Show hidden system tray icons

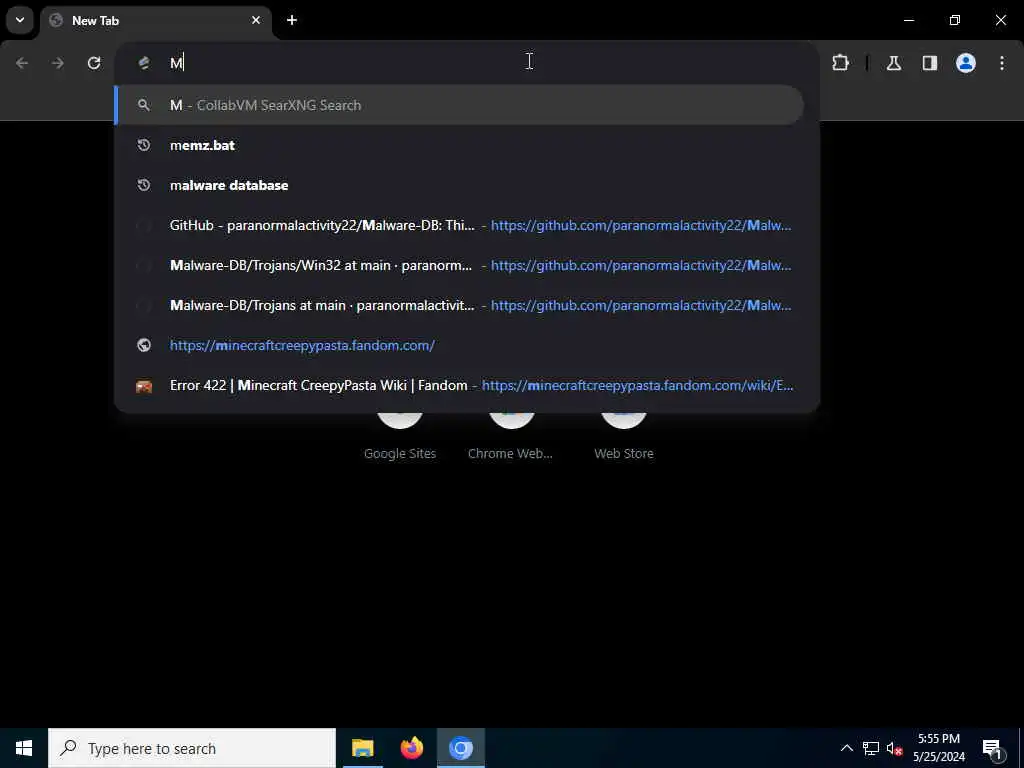pyautogui.click(x=846, y=748)
